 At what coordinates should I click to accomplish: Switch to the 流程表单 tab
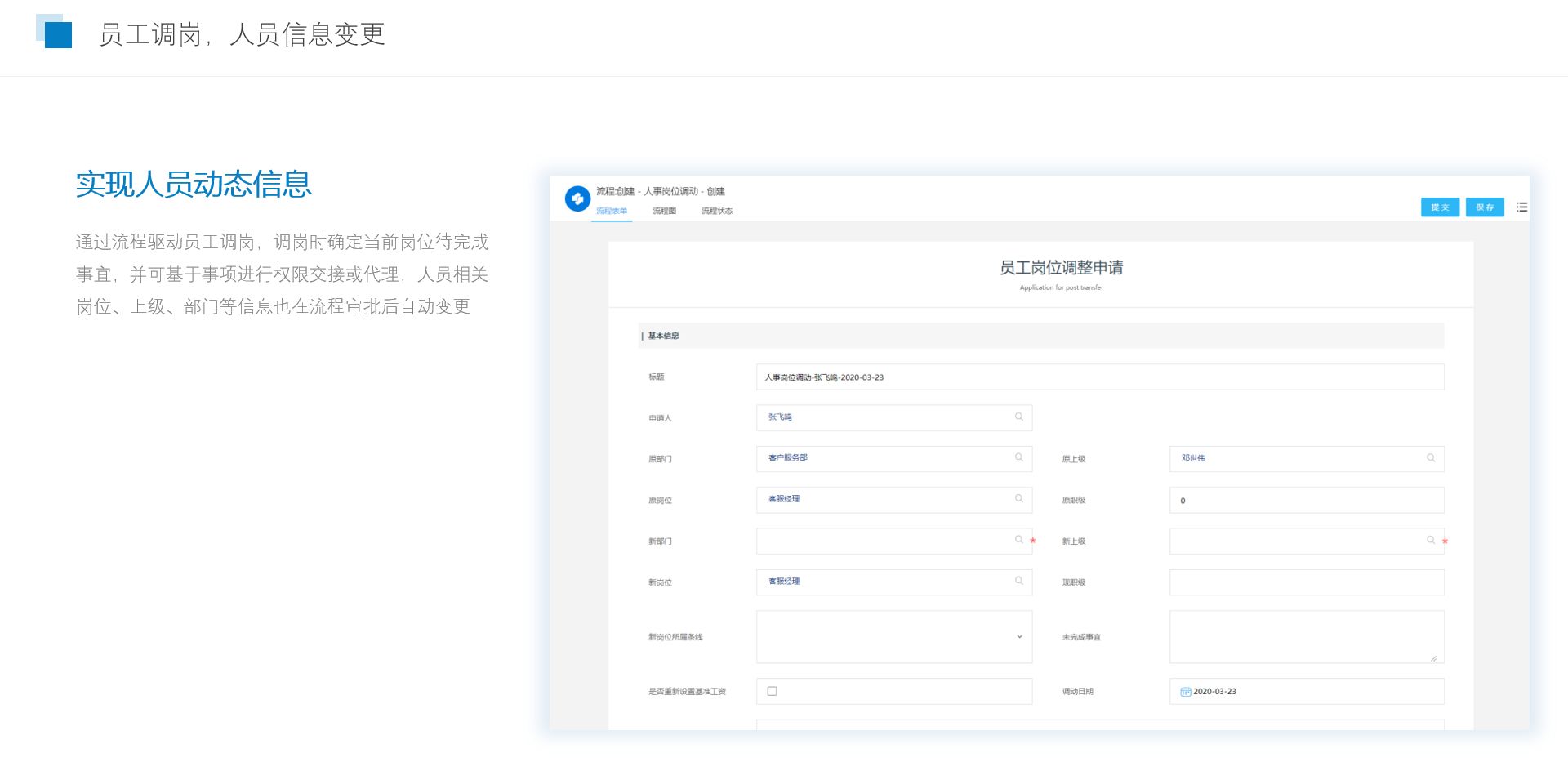coord(612,212)
